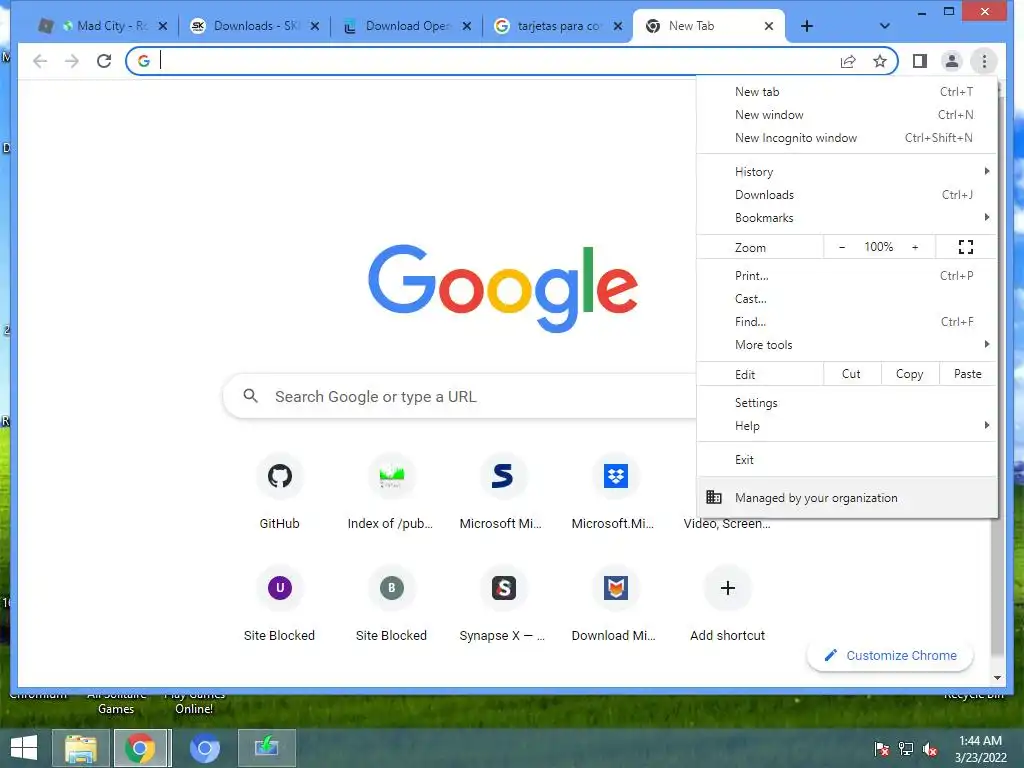The width and height of the screenshot is (1024, 768).
Task: Click the Customize Chrome button
Action: pos(890,655)
